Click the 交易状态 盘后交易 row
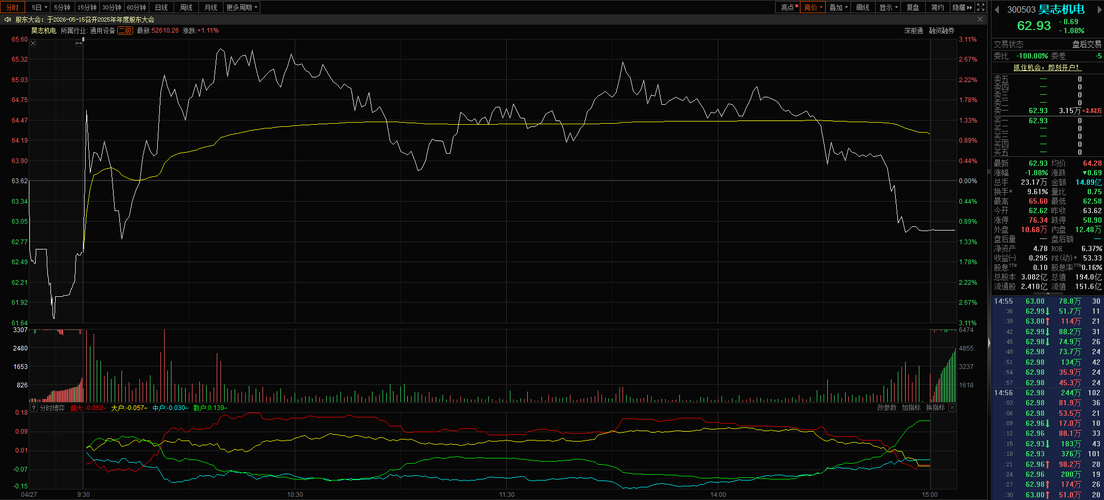This screenshot has height=500, width=1104. coord(1047,44)
